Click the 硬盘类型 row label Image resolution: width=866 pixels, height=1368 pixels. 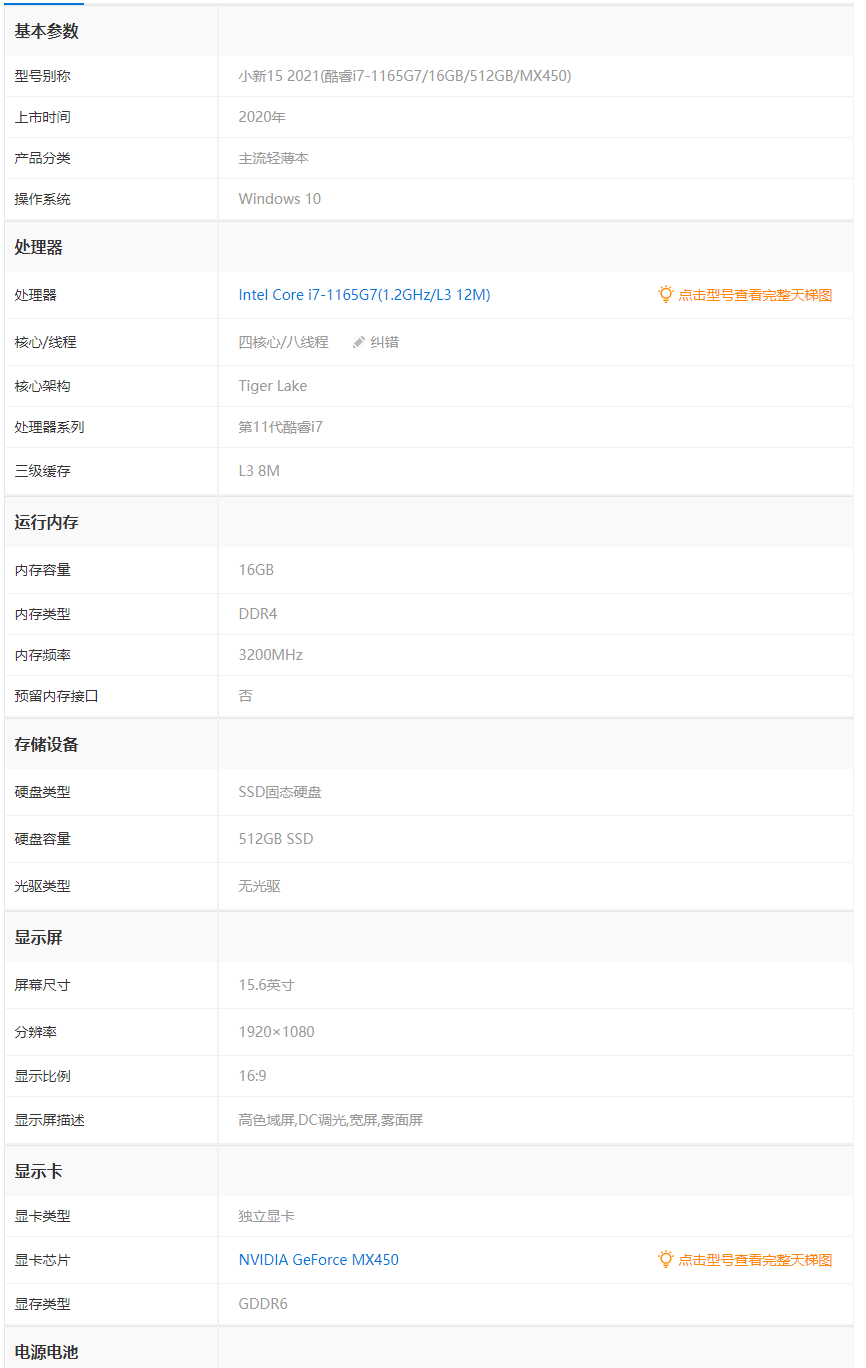[x=42, y=792]
